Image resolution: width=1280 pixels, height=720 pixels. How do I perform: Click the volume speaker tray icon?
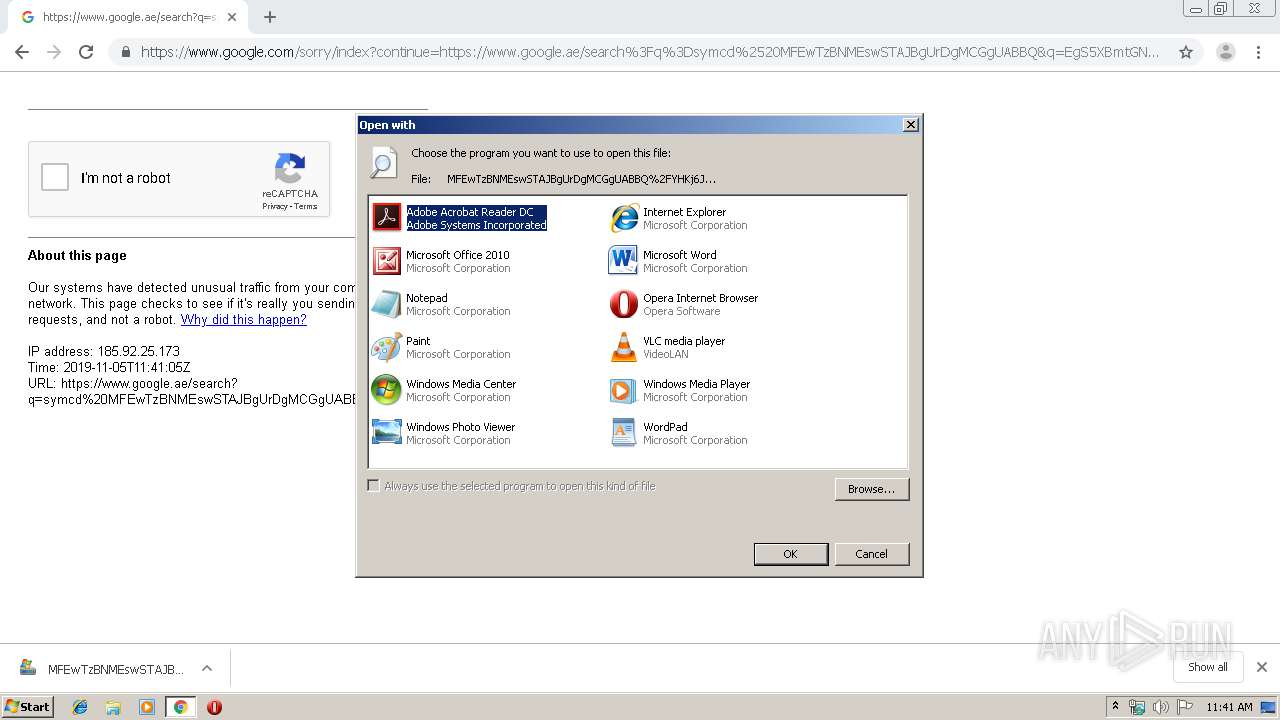(1161, 707)
